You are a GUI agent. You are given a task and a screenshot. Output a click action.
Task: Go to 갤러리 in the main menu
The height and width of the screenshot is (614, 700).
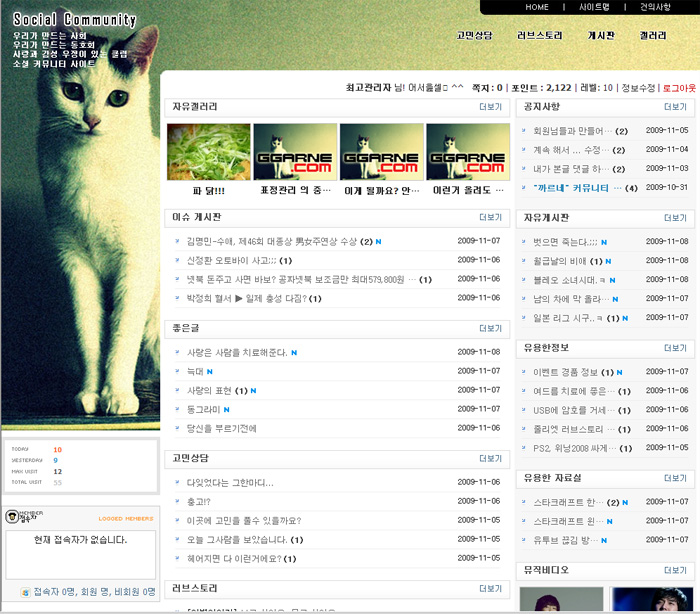[x=653, y=35]
